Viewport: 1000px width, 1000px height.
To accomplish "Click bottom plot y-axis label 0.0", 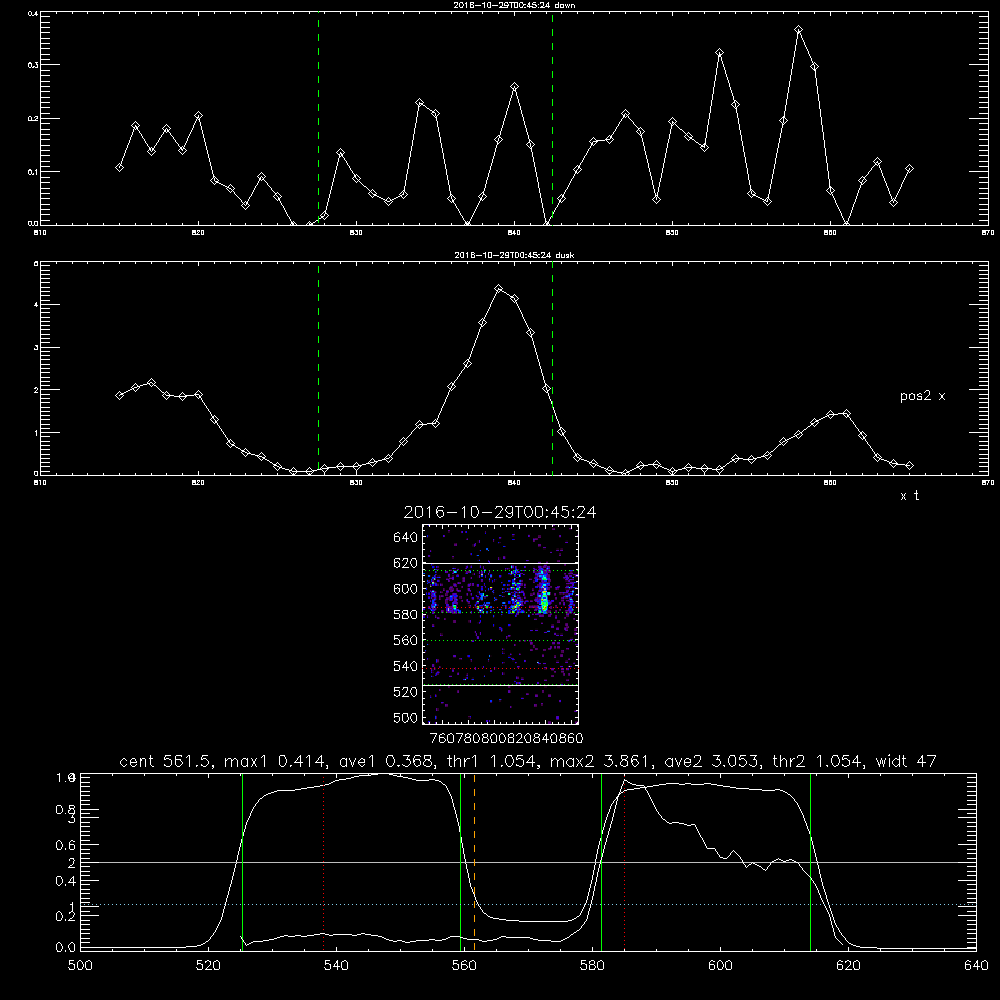I will [66, 948].
